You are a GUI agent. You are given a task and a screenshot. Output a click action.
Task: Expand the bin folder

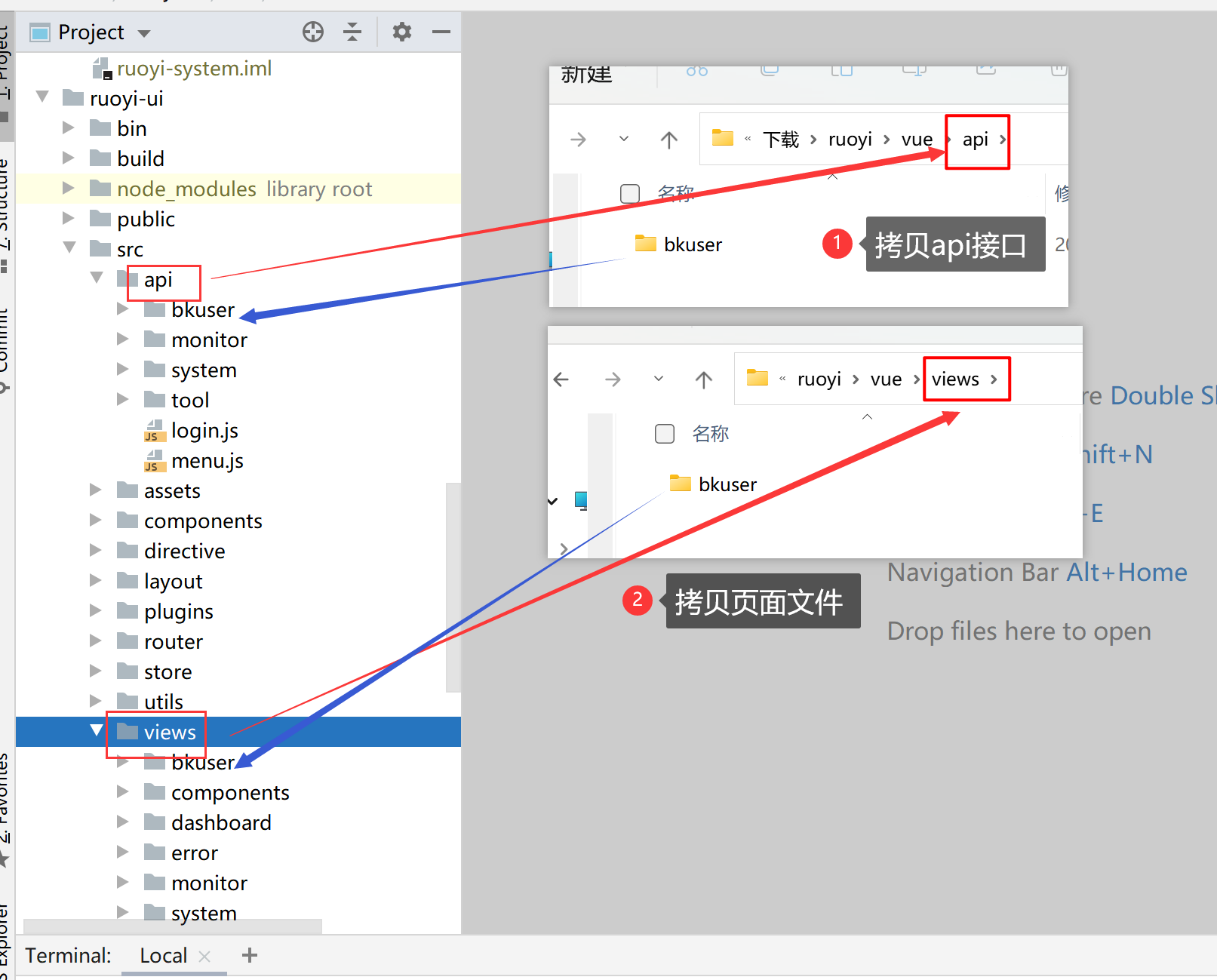tap(69, 127)
